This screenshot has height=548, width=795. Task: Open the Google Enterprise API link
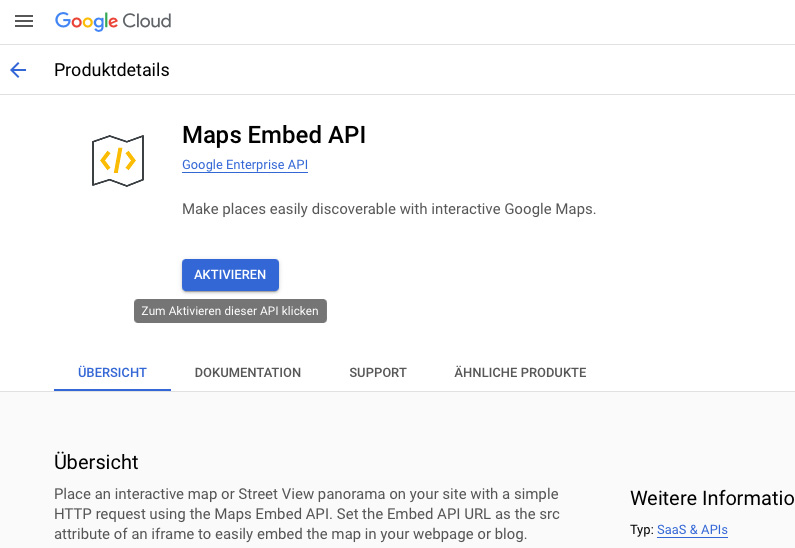[x=245, y=165]
